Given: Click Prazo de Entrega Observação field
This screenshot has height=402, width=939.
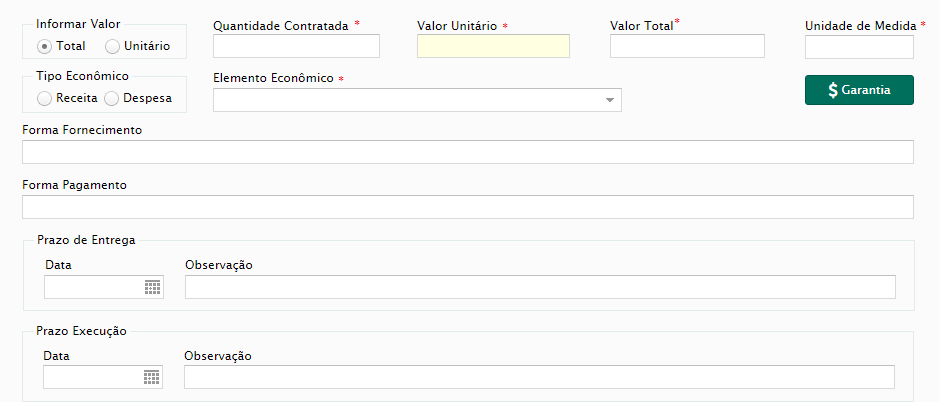Looking at the screenshot, I should (x=540, y=287).
